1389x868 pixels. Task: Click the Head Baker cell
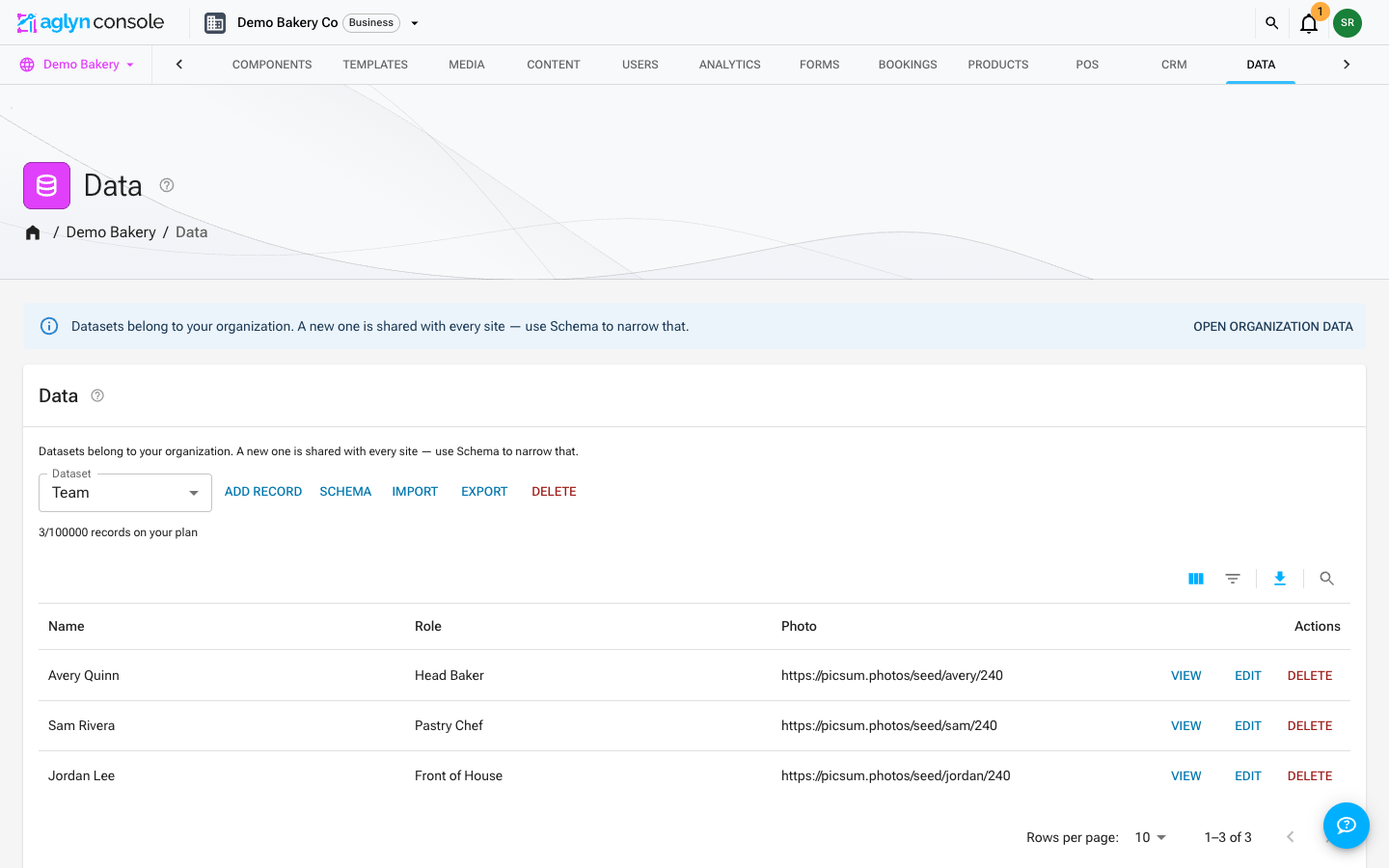(x=449, y=676)
